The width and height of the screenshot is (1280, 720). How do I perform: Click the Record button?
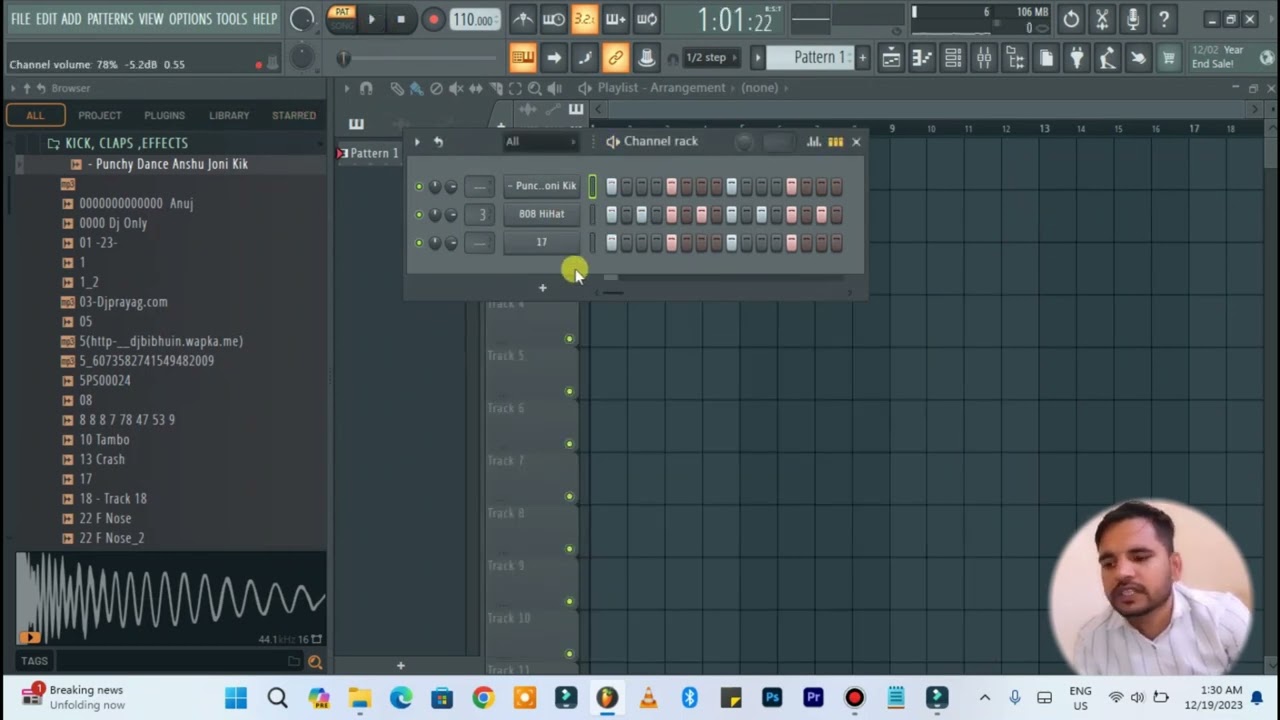coord(433,19)
